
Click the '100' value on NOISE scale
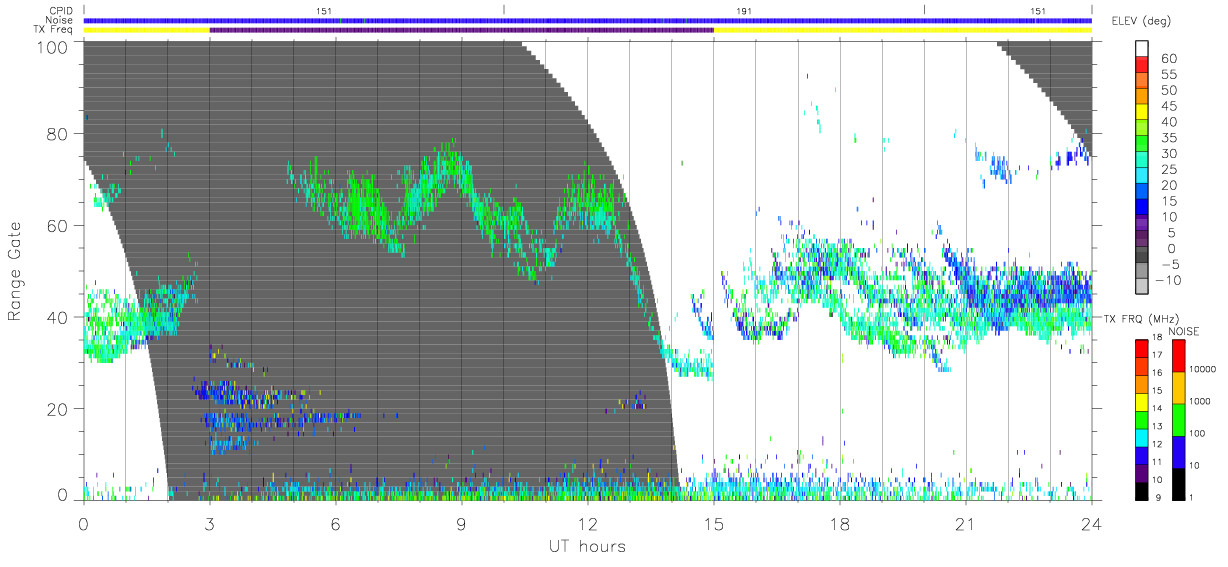click(1198, 433)
